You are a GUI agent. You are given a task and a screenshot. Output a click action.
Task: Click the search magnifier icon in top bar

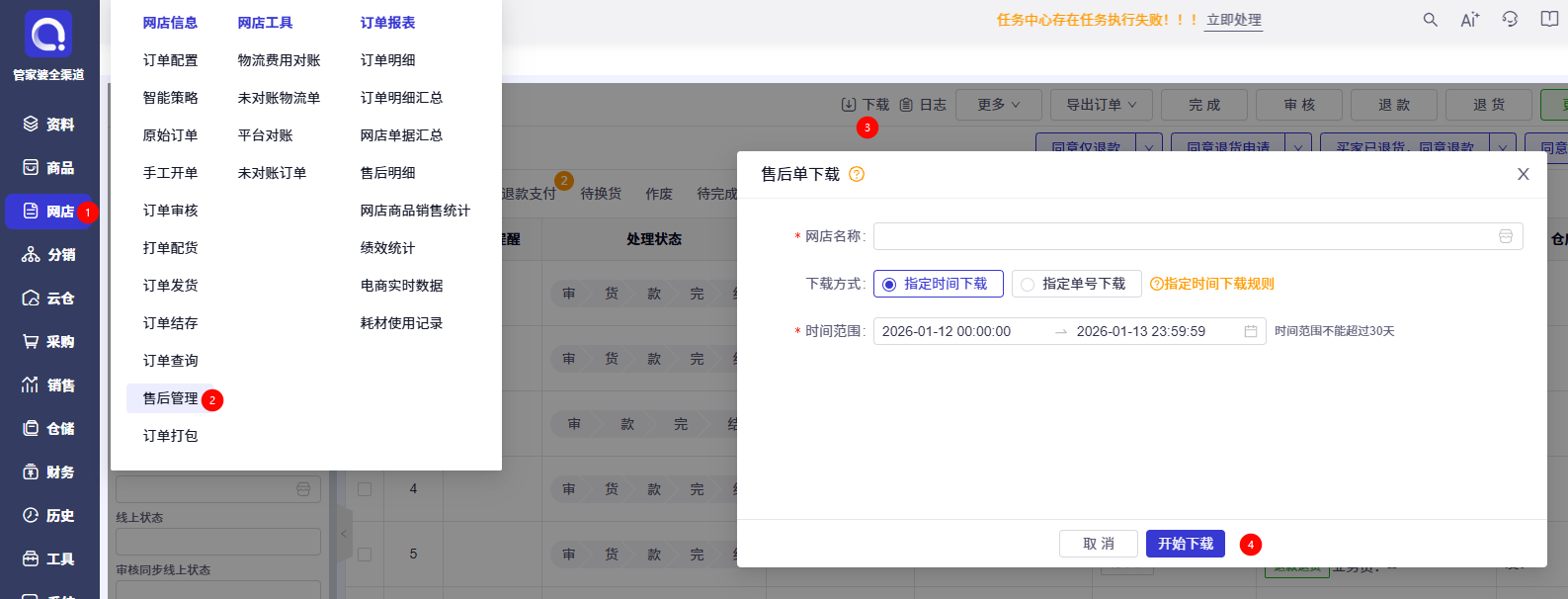tap(1430, 20)
